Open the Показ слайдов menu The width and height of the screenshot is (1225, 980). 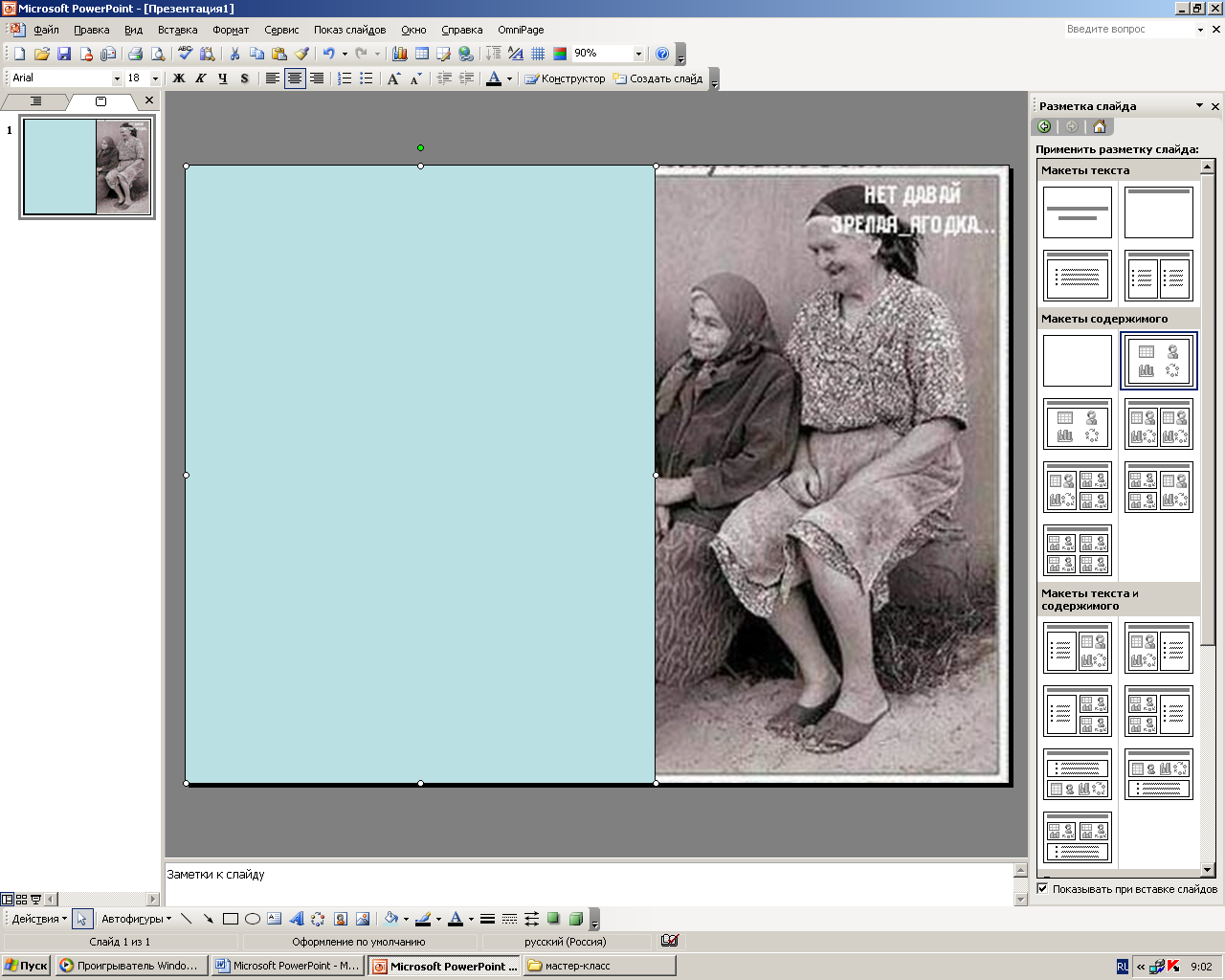[x=349, y=30]
